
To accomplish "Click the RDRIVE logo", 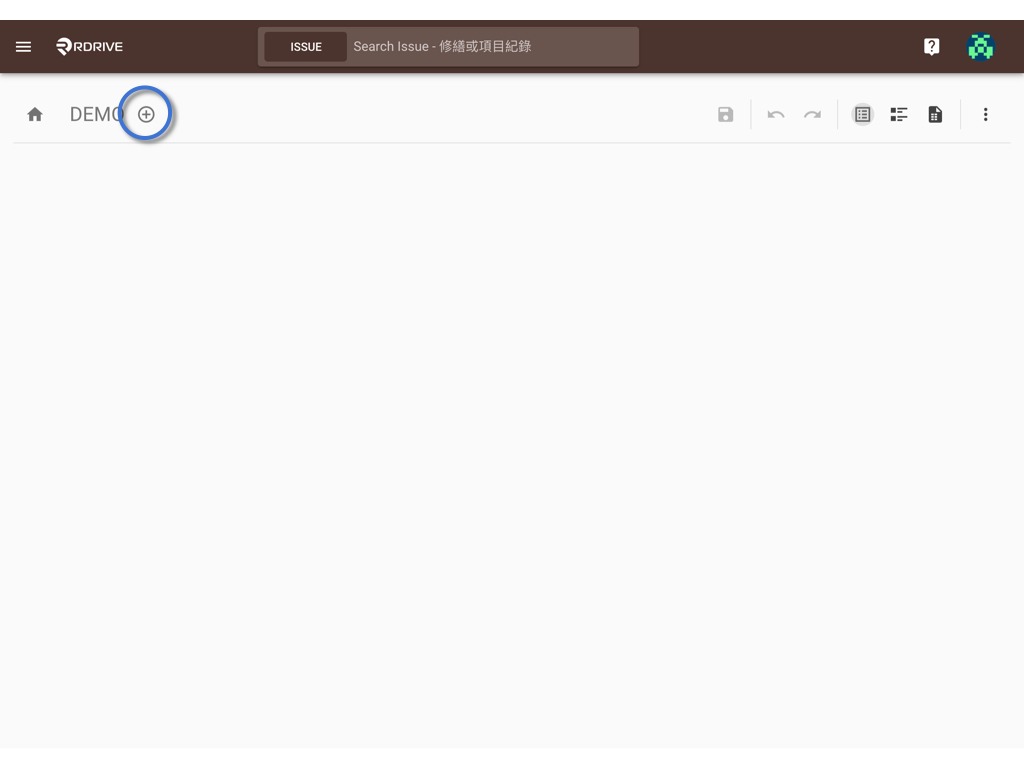I will pyautogui.click(x=89, y=46).
